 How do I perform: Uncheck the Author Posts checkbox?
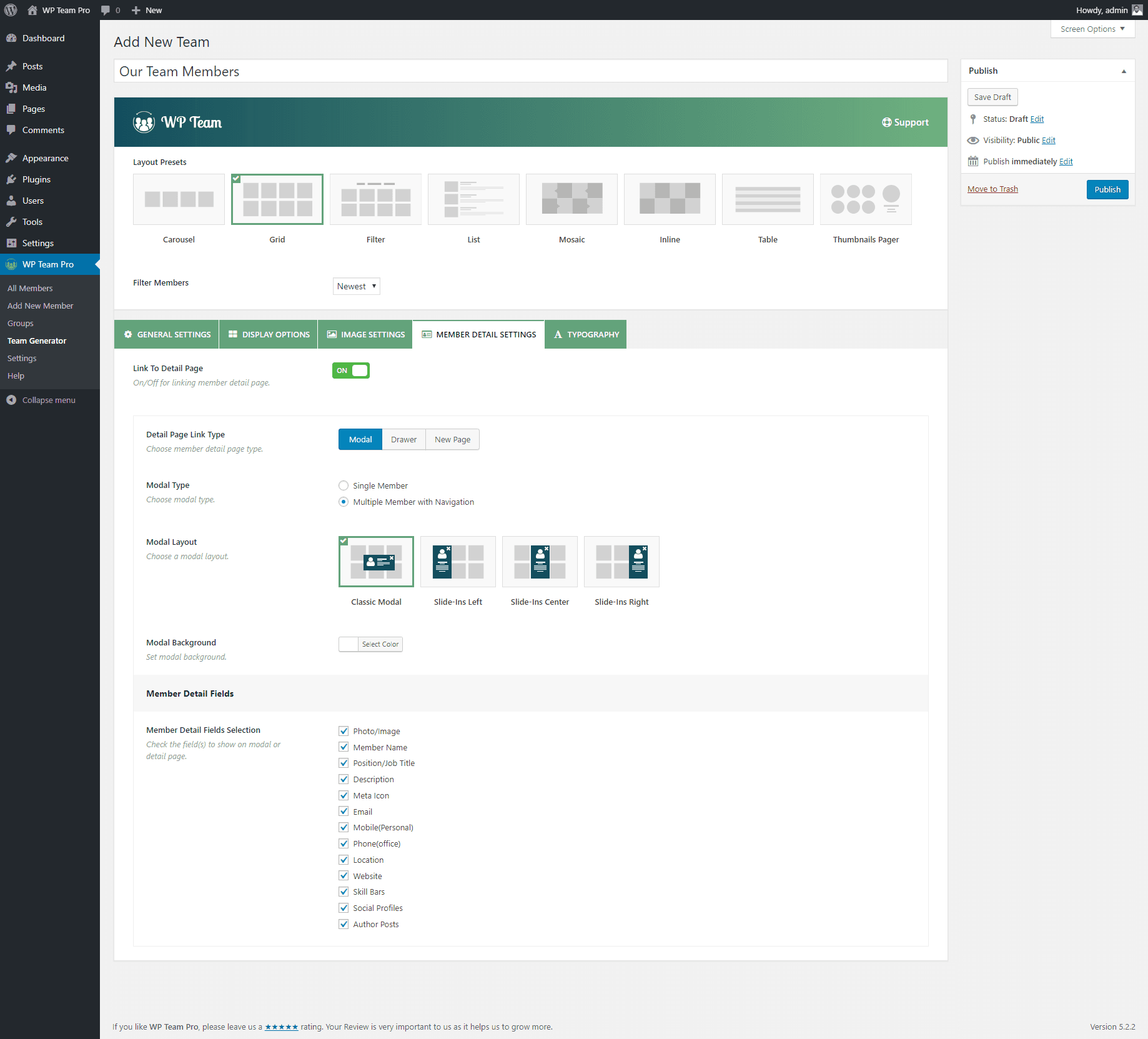coord(344,924)
